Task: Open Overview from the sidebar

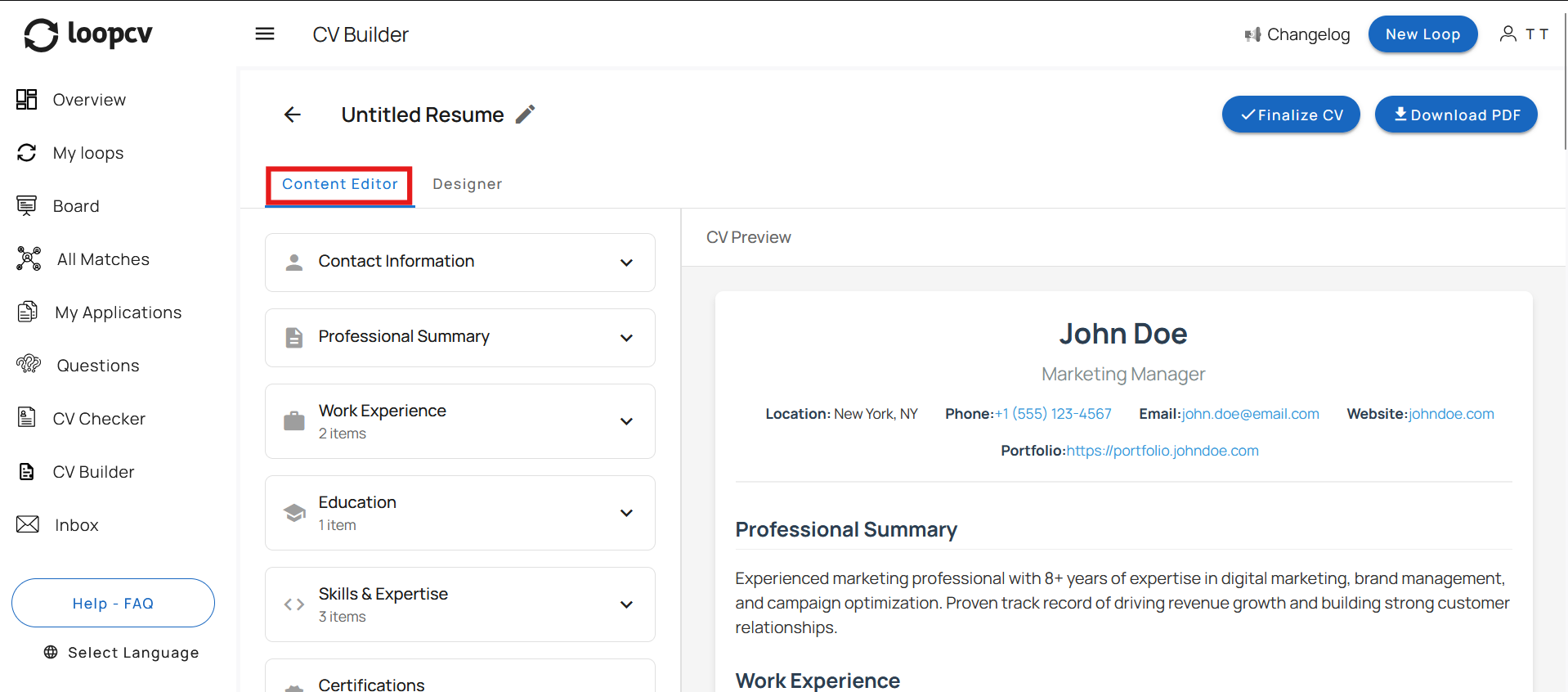Action: coord(89,100)
